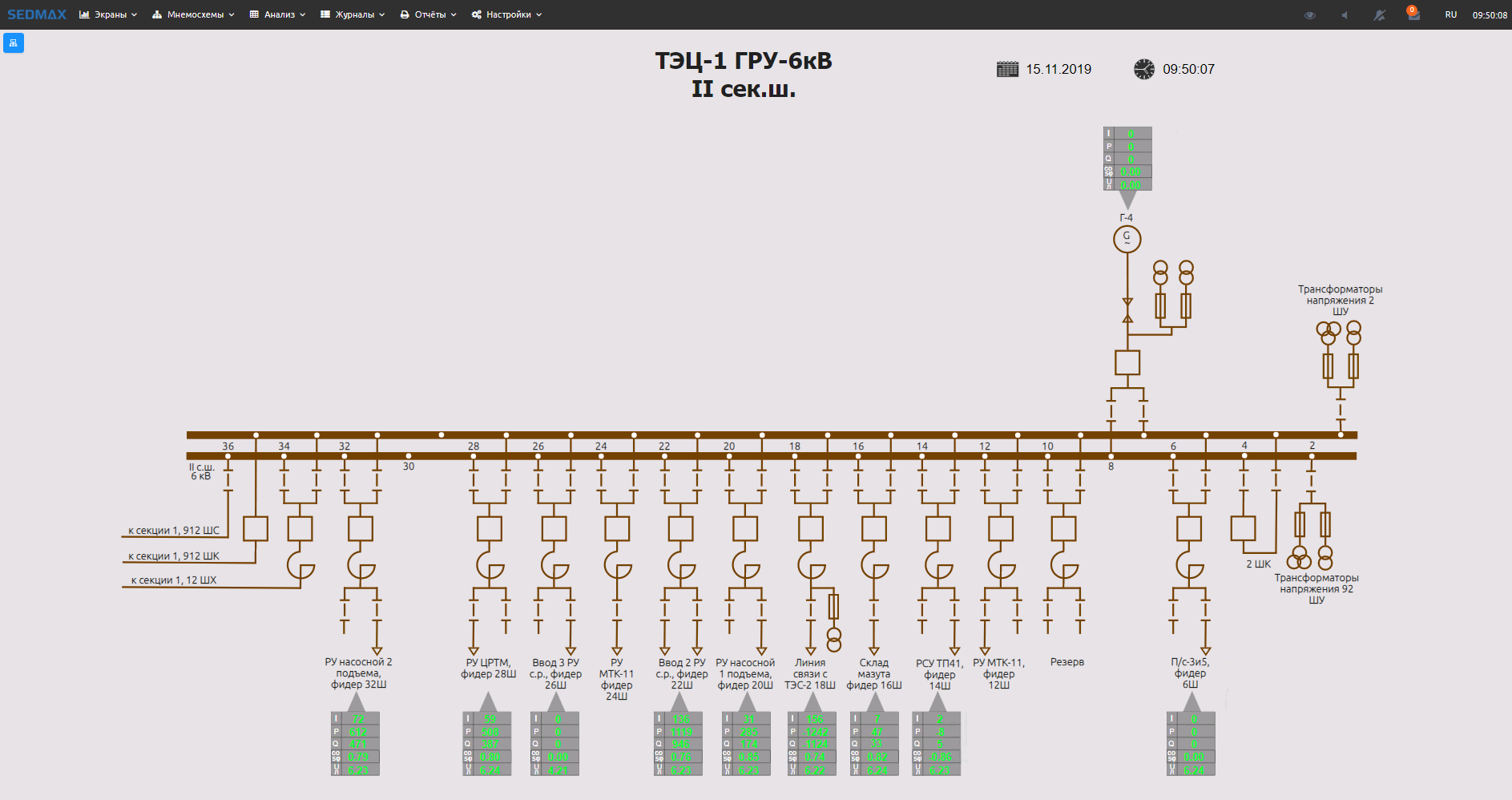Switch language using RU label
The height and width of the screenshot is (800, 1512).
(x=1450, y=15)
